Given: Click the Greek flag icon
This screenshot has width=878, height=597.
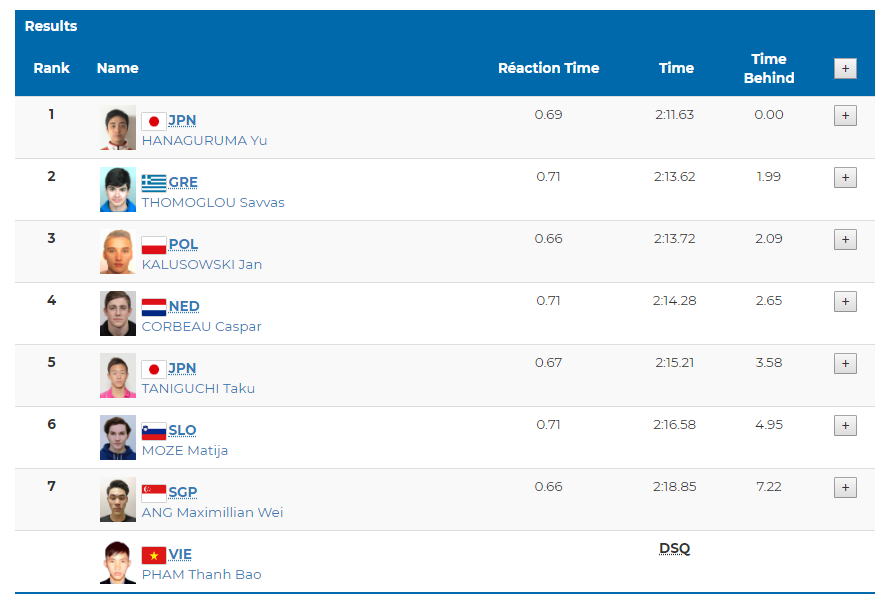Looking at the screenshot, I should [154, 183].
